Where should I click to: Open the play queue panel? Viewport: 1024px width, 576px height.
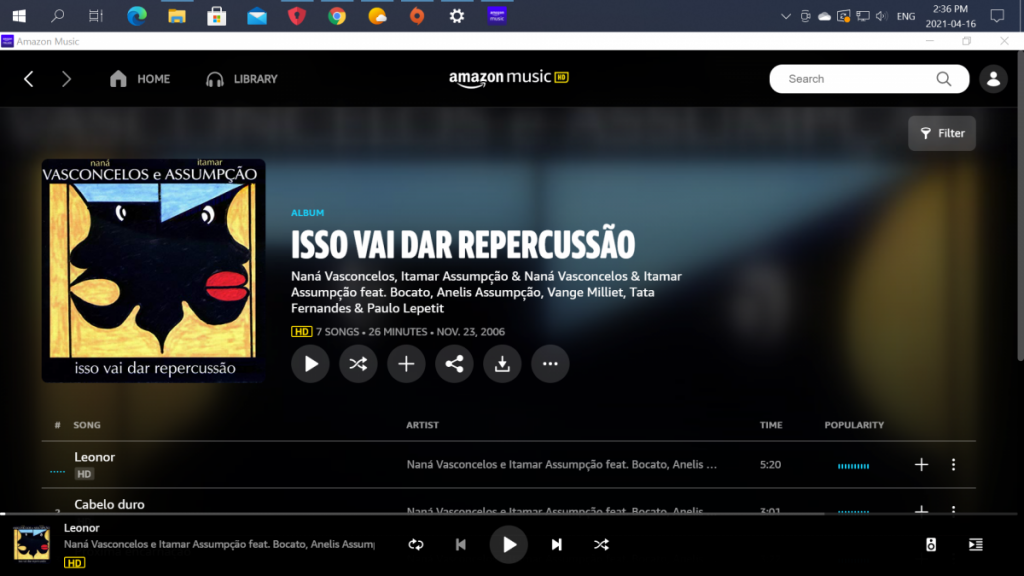pyautogui.click(x=976, y=544)
